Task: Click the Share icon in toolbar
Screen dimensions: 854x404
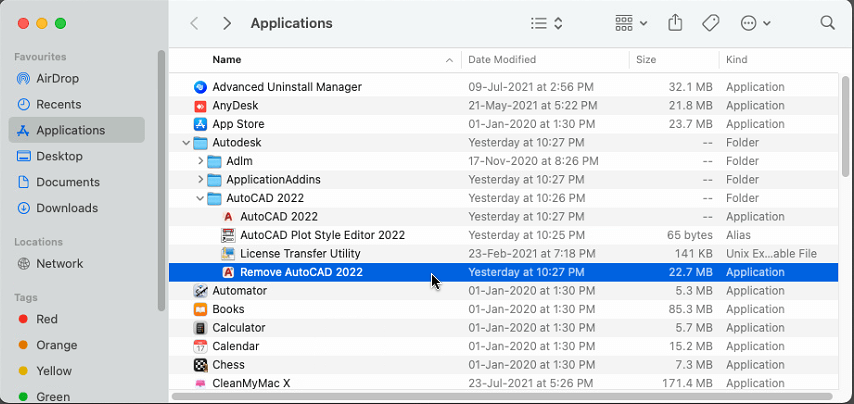Action: [x=674, y=23]
